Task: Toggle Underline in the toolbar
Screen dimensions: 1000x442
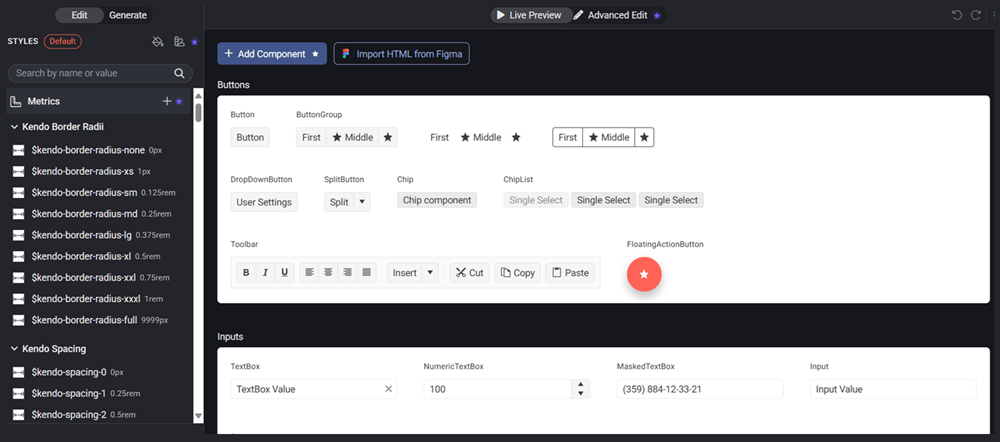Action: 284,273
